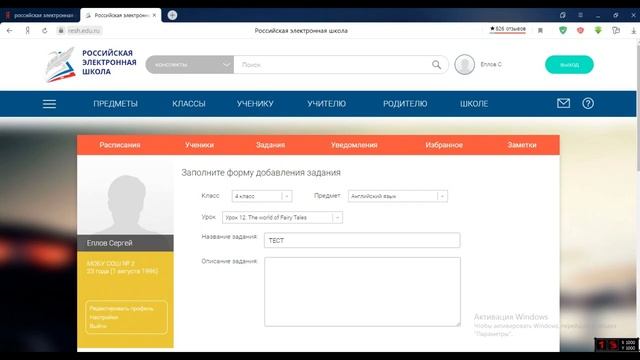The height and width of the screenshot is (360, 640).
Task: Open the Классы menu
Action: 189,104
